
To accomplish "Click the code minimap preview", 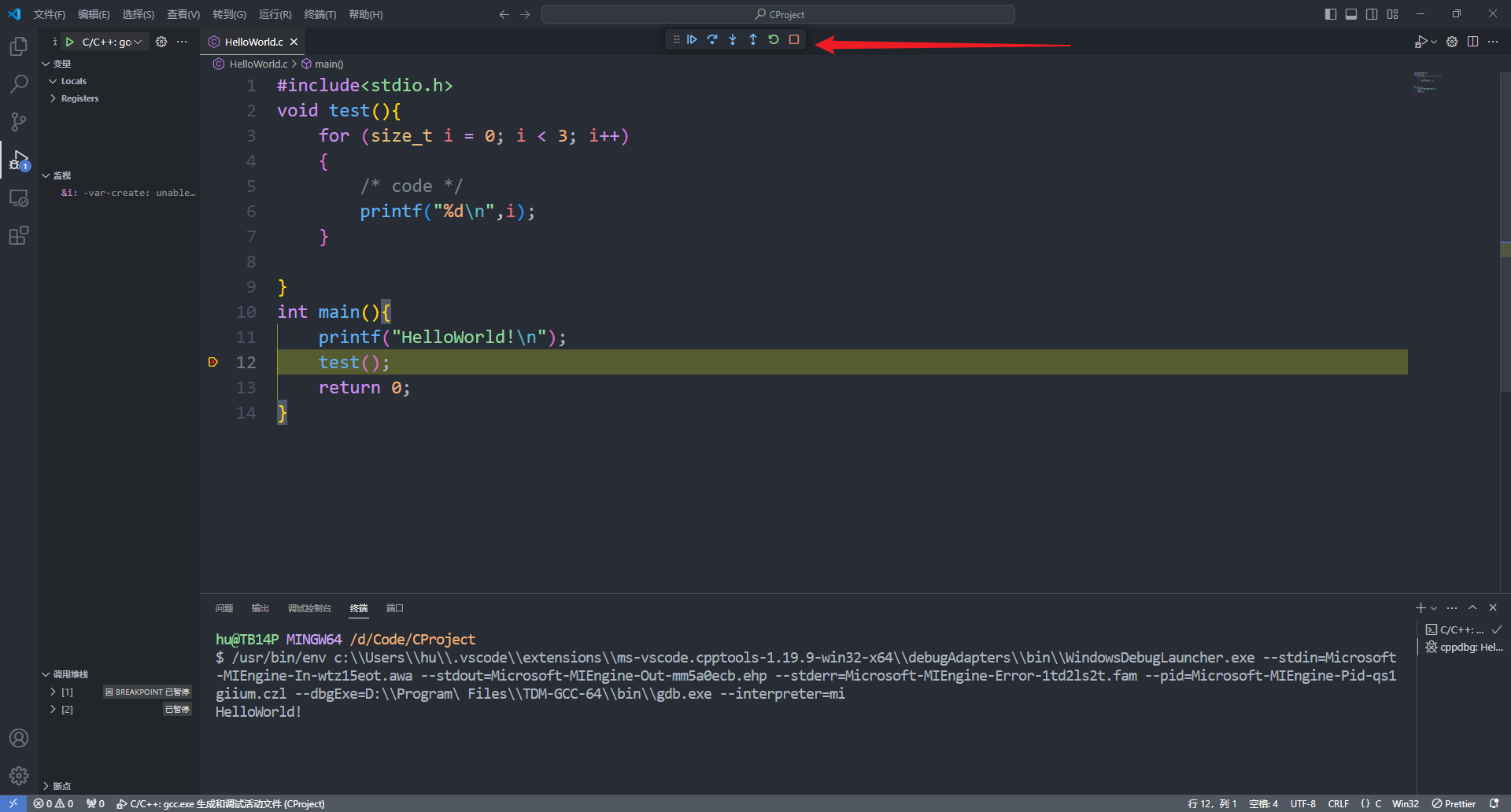I will point(1427,82).
